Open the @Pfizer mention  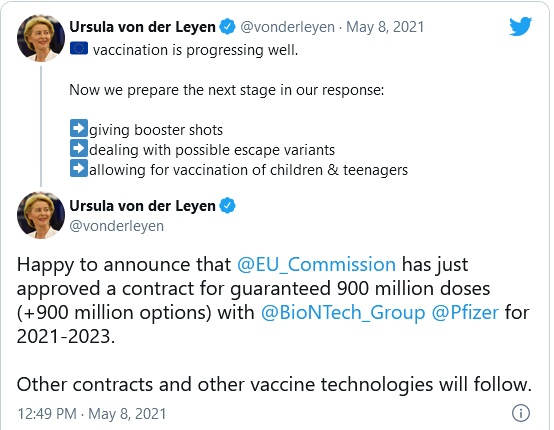[x=465, y=313]
